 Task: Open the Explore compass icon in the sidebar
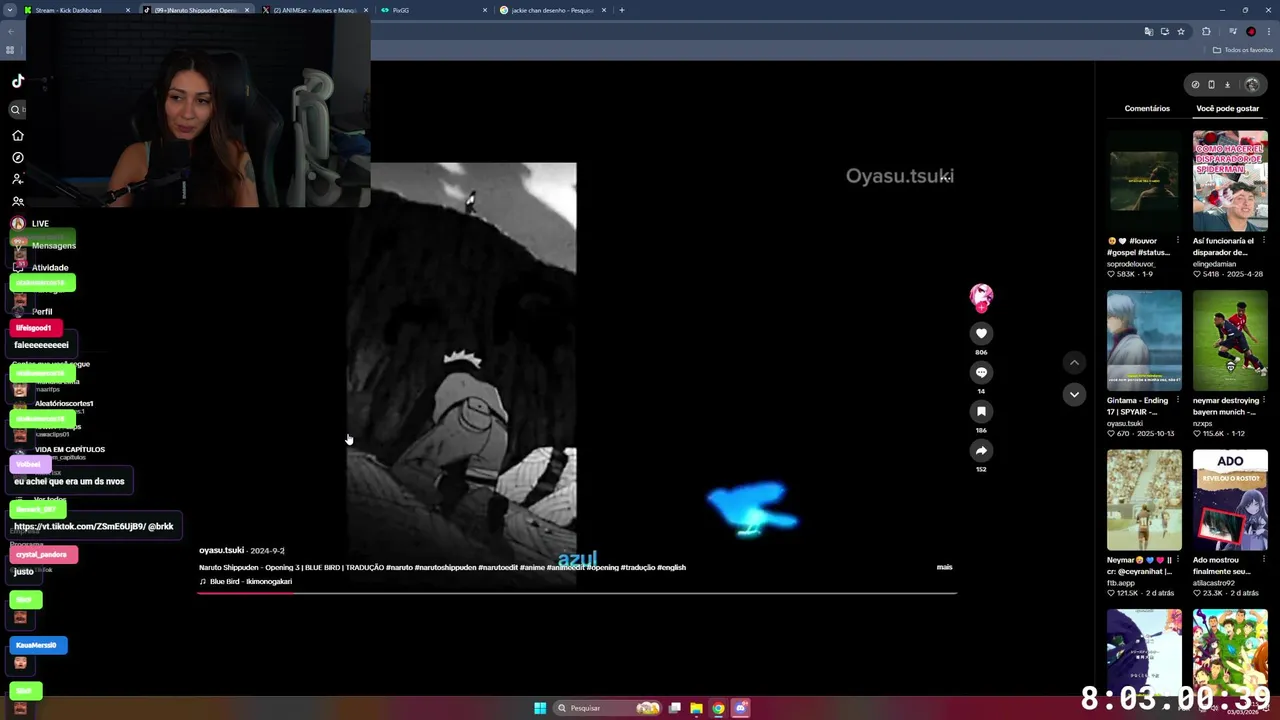[x=17, y=157]
